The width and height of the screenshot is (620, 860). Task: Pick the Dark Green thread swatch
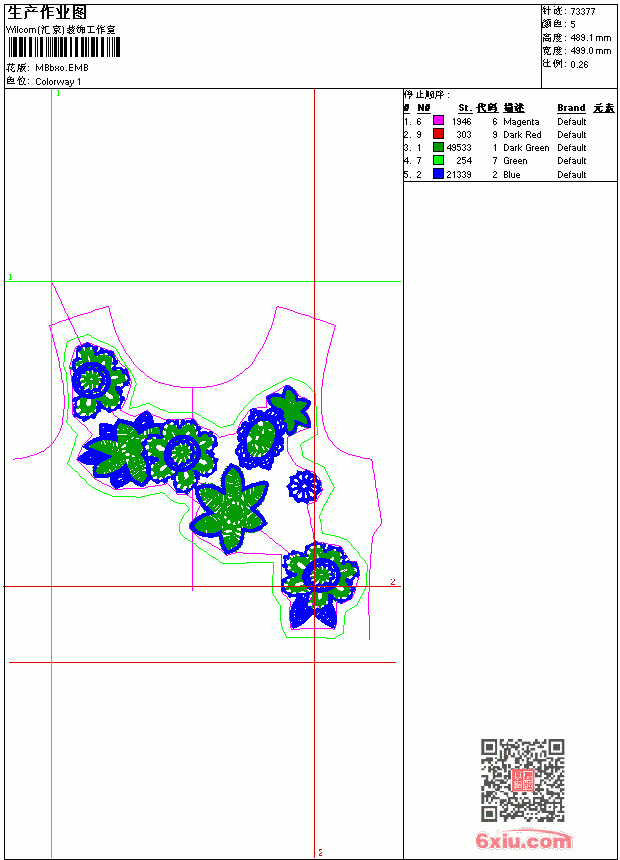[x=438, y=147]
